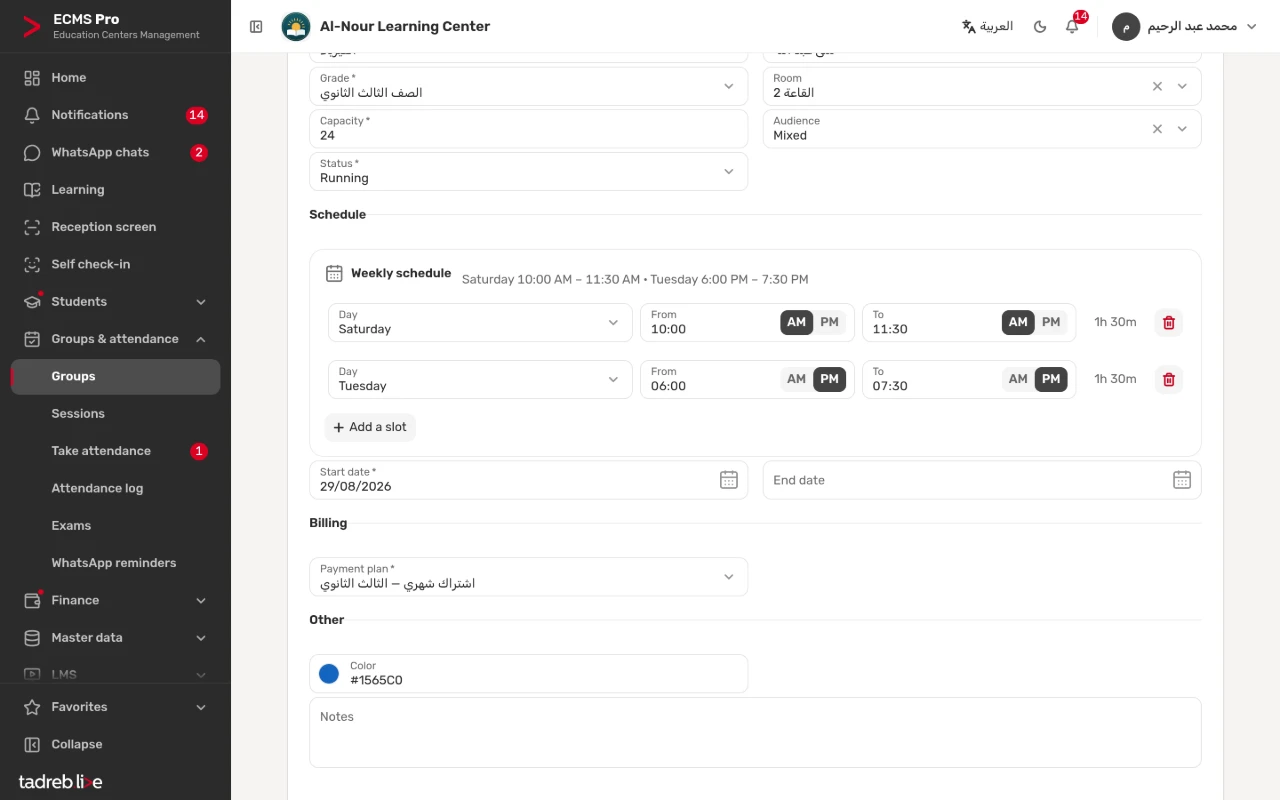The image size is (1280, 800).
Task: Click the Collapse sidebar icon
Action: point(32,744)
